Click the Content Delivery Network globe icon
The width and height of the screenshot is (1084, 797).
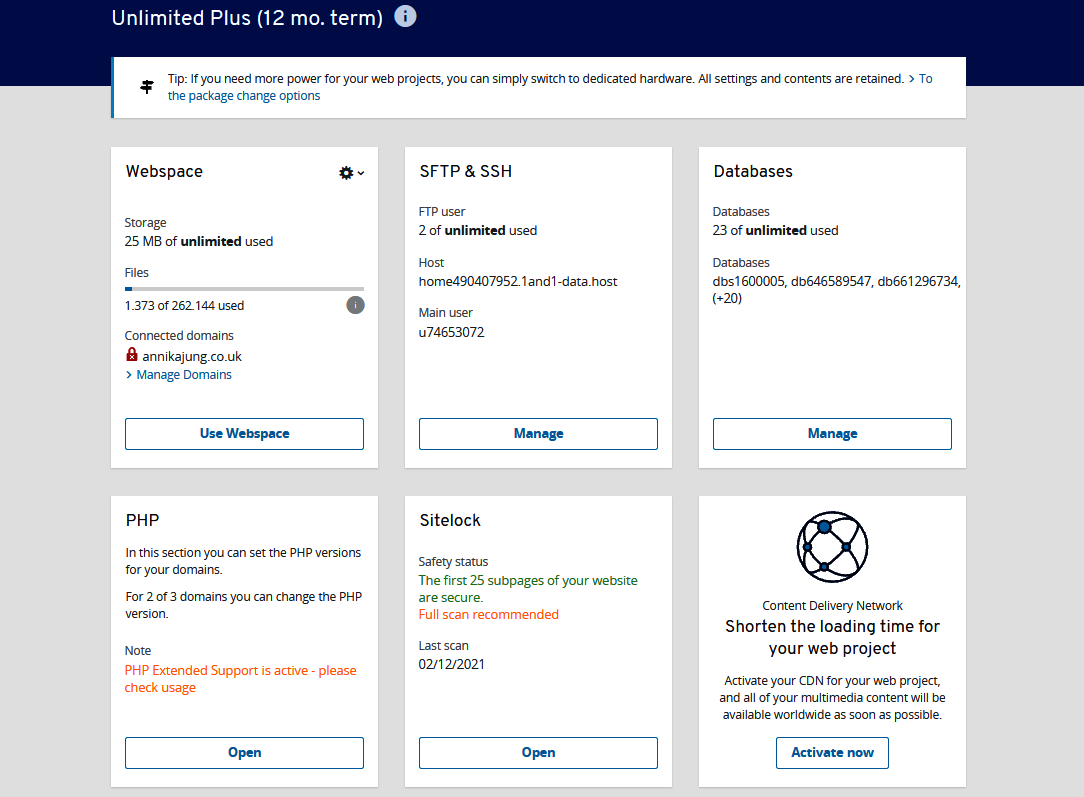click(x=832, y=546)
